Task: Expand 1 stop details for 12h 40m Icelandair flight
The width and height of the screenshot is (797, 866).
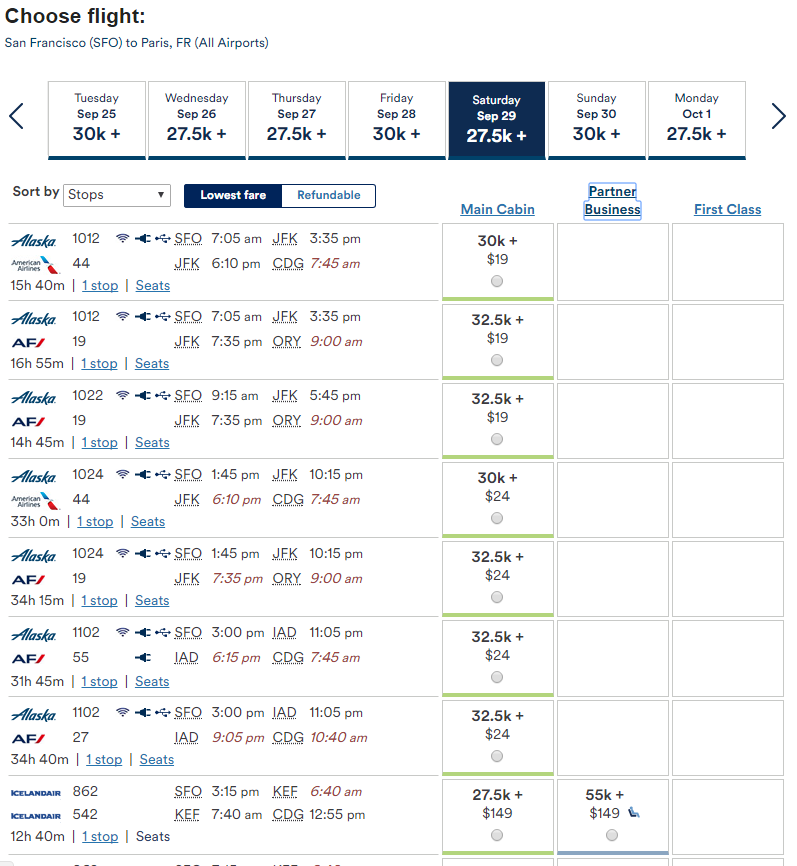Action: 100,836
